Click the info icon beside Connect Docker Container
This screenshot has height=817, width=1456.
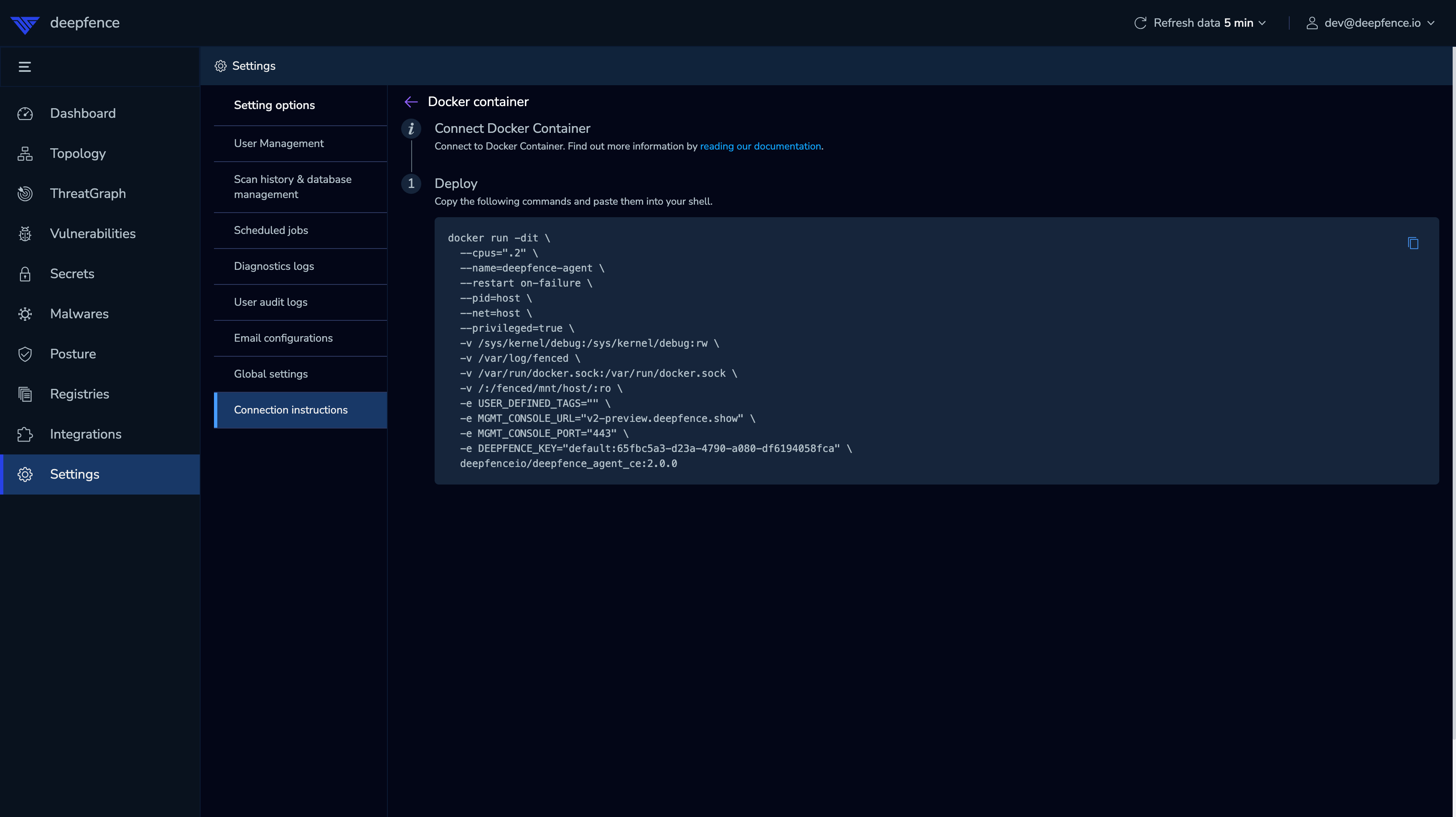click(x=411, y=129)
